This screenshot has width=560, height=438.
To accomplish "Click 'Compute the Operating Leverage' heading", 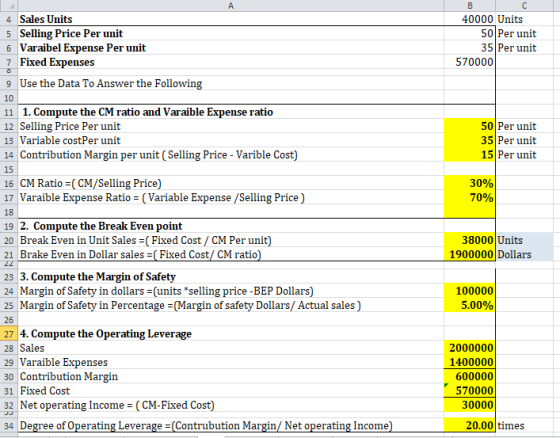I will point(105,334).
